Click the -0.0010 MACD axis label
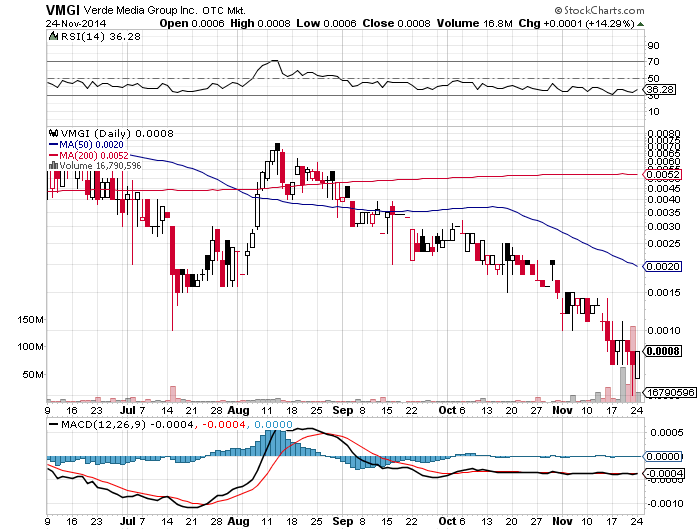This screenshot has height=530, width=700. click(665, 503)
